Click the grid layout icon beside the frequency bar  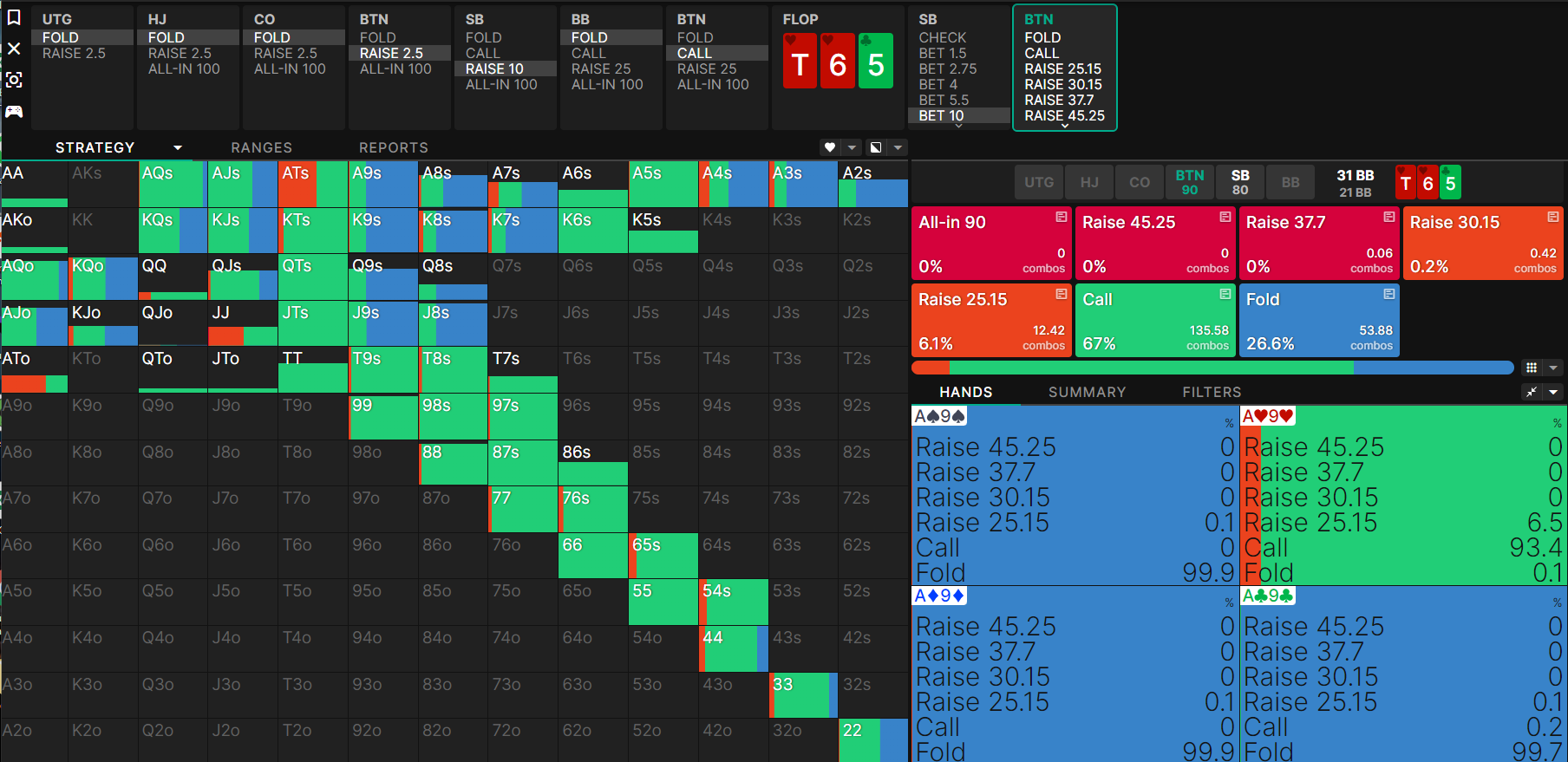1532,368
